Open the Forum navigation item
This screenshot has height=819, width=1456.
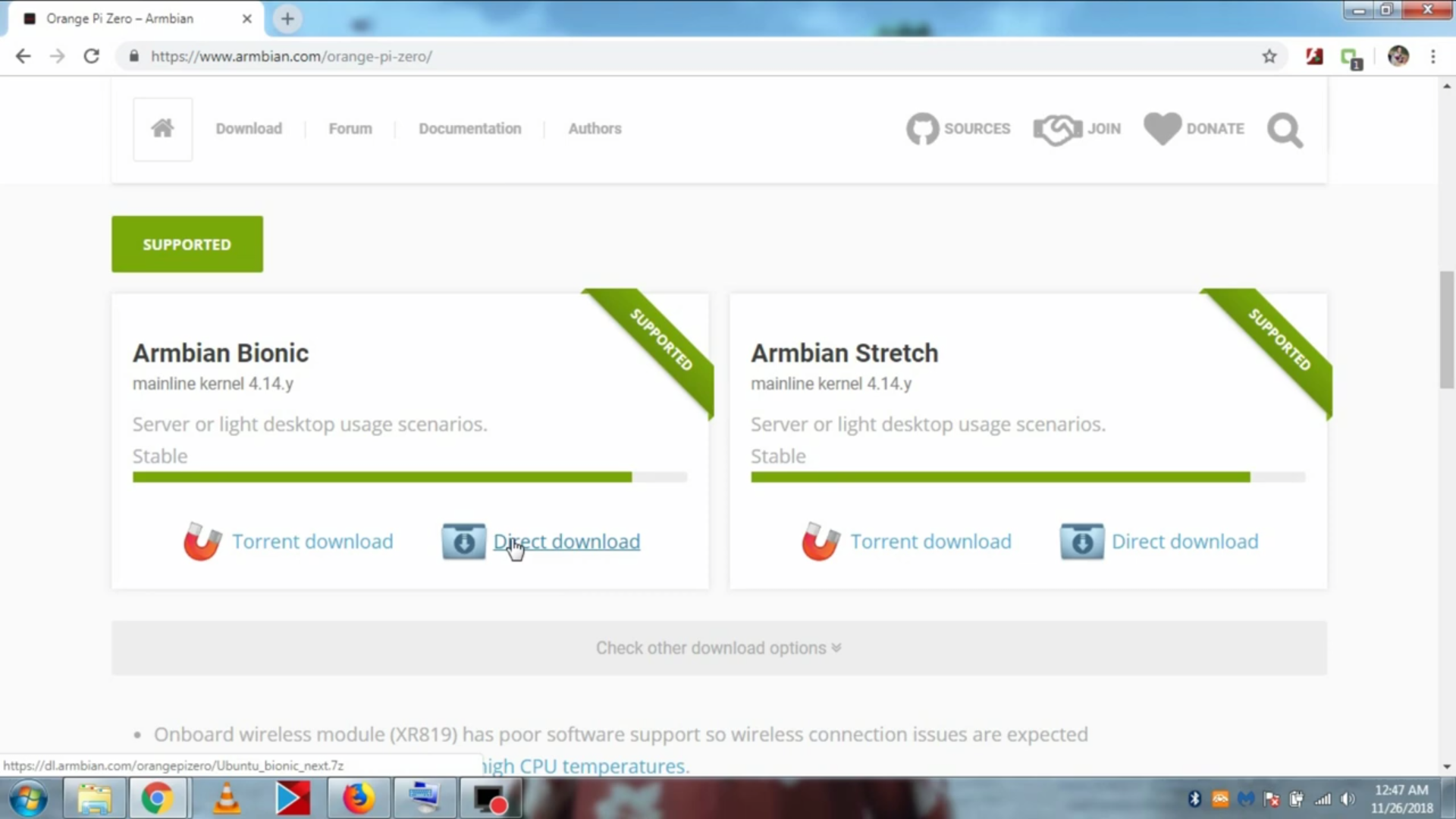[350, 129]
